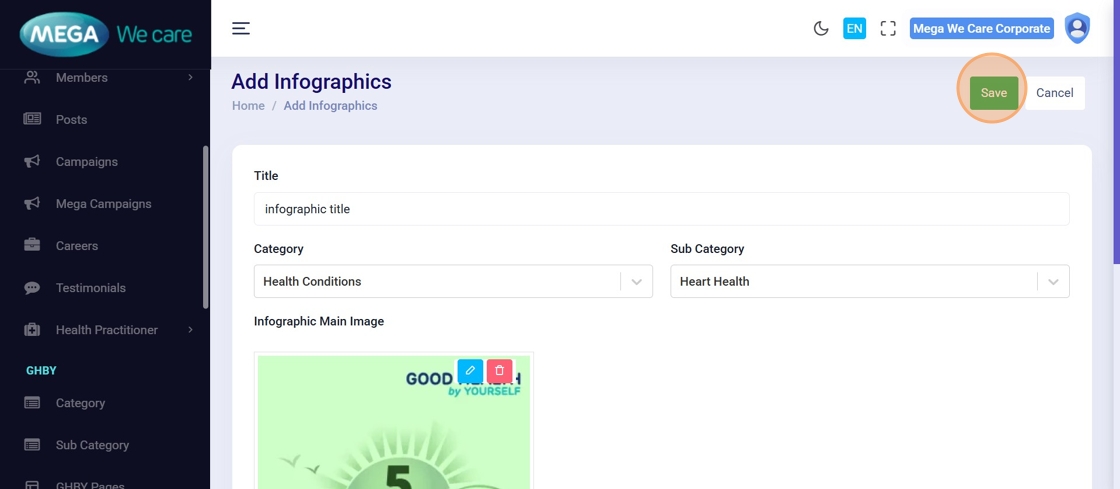Cancel adding the infographic

pos(1054,93)
